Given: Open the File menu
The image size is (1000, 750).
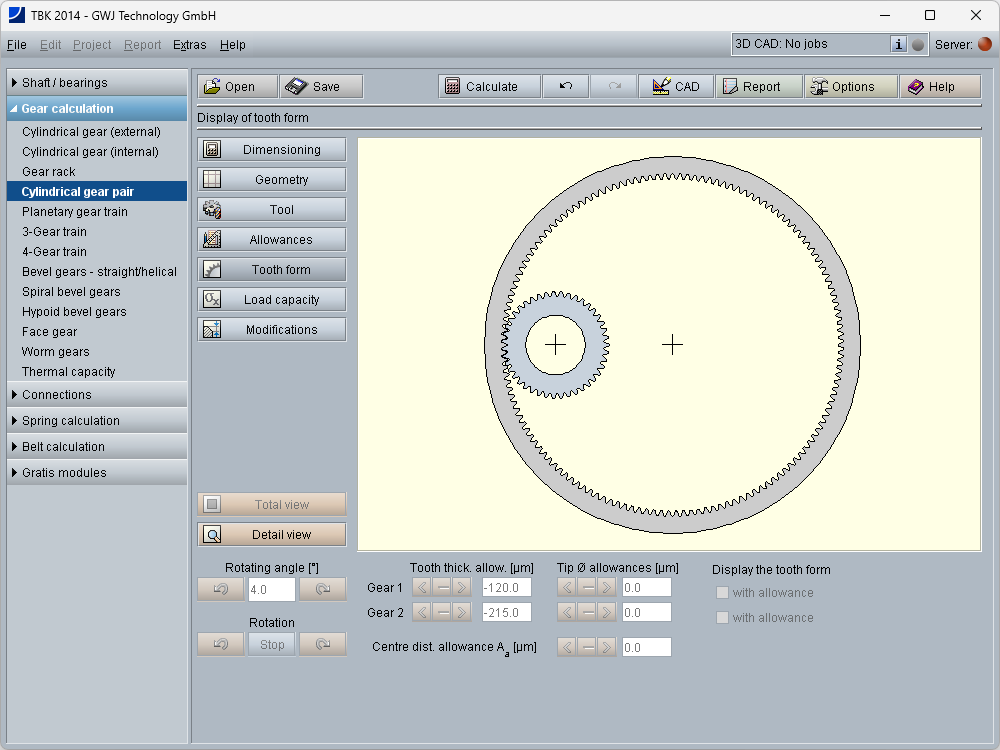Looking at the screenshot, I should tap(17, 45).
